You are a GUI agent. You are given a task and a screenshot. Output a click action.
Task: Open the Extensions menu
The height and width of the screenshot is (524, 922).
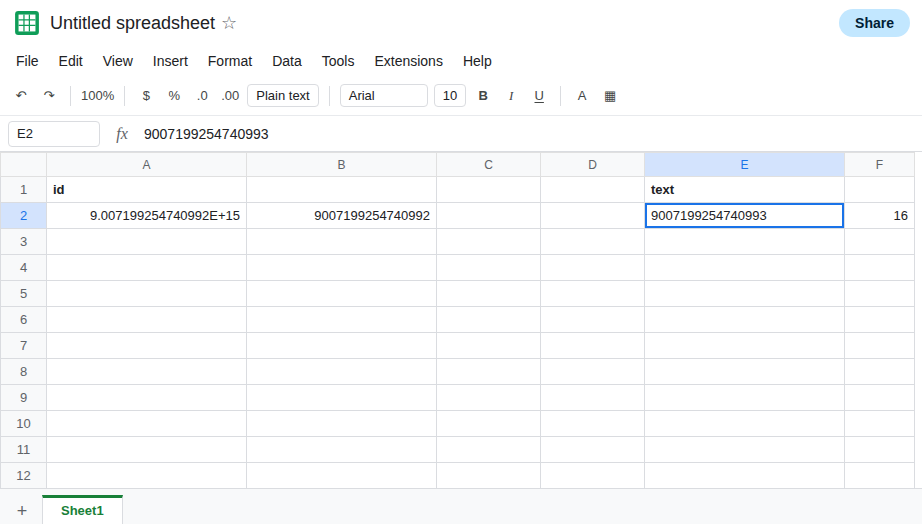point(409,61)
